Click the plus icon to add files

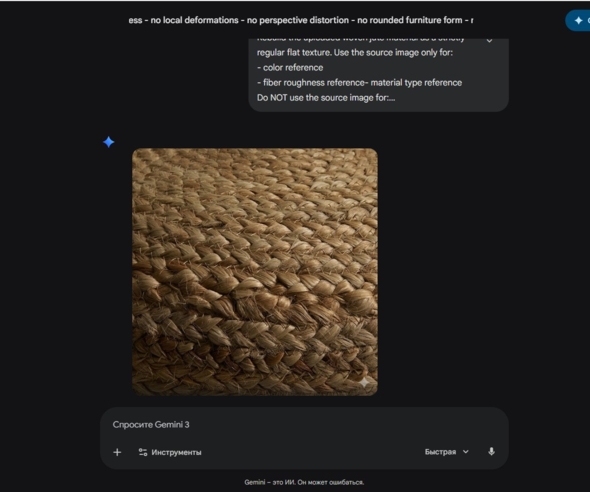(117, 452)
